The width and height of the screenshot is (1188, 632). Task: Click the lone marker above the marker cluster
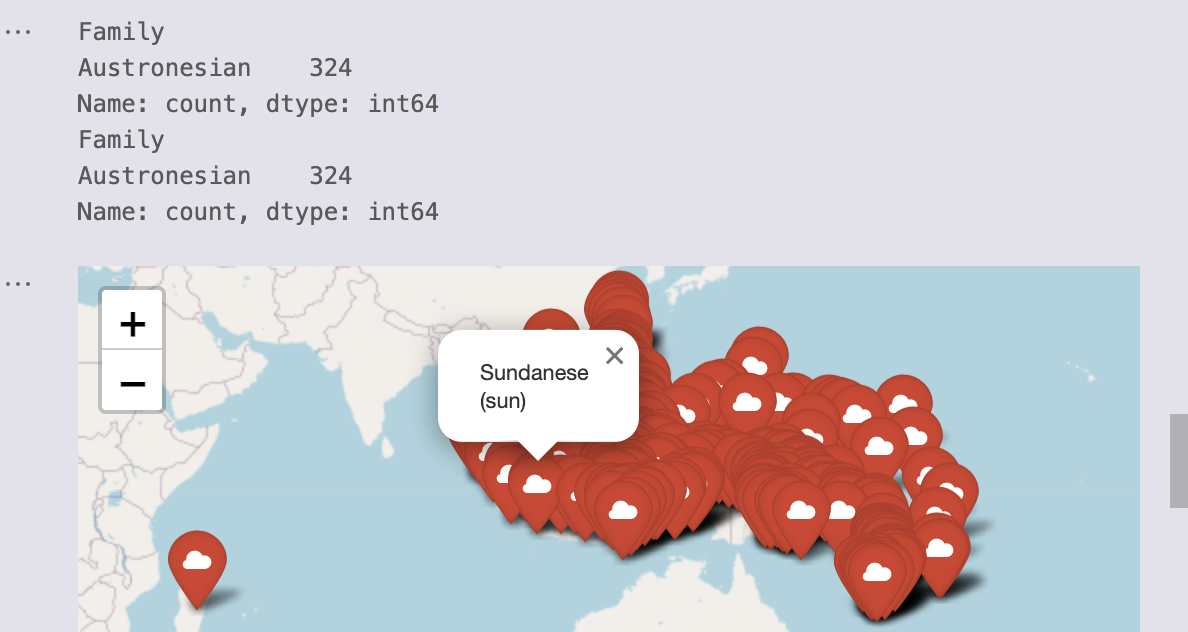click(x=551, y=325)
